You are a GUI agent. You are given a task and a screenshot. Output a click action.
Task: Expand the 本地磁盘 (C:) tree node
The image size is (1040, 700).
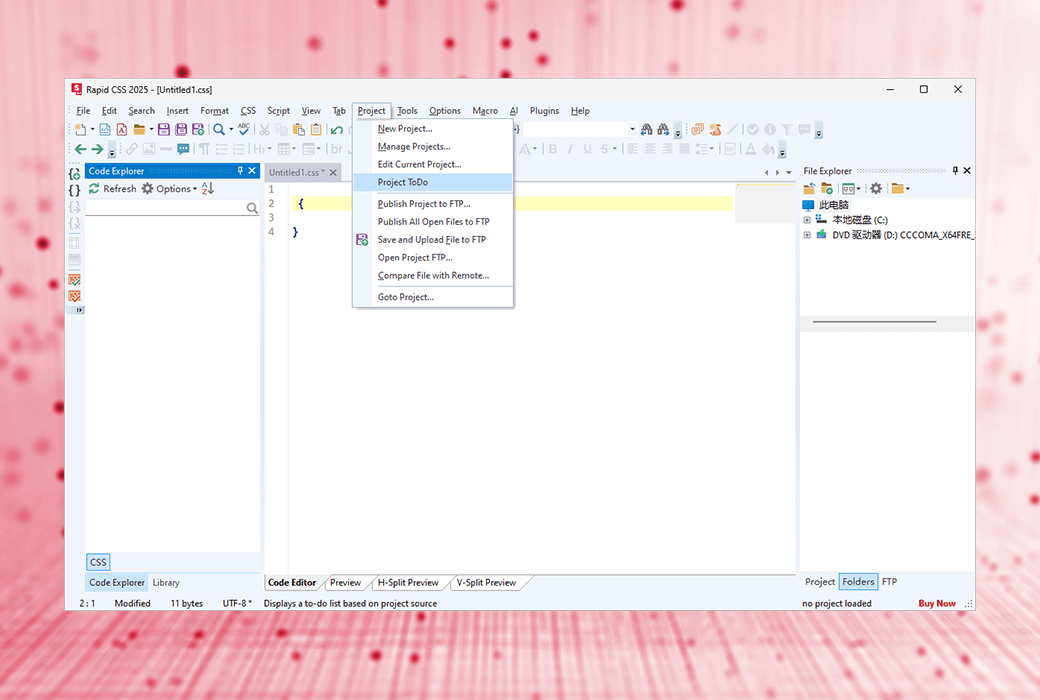pos(807,220)
